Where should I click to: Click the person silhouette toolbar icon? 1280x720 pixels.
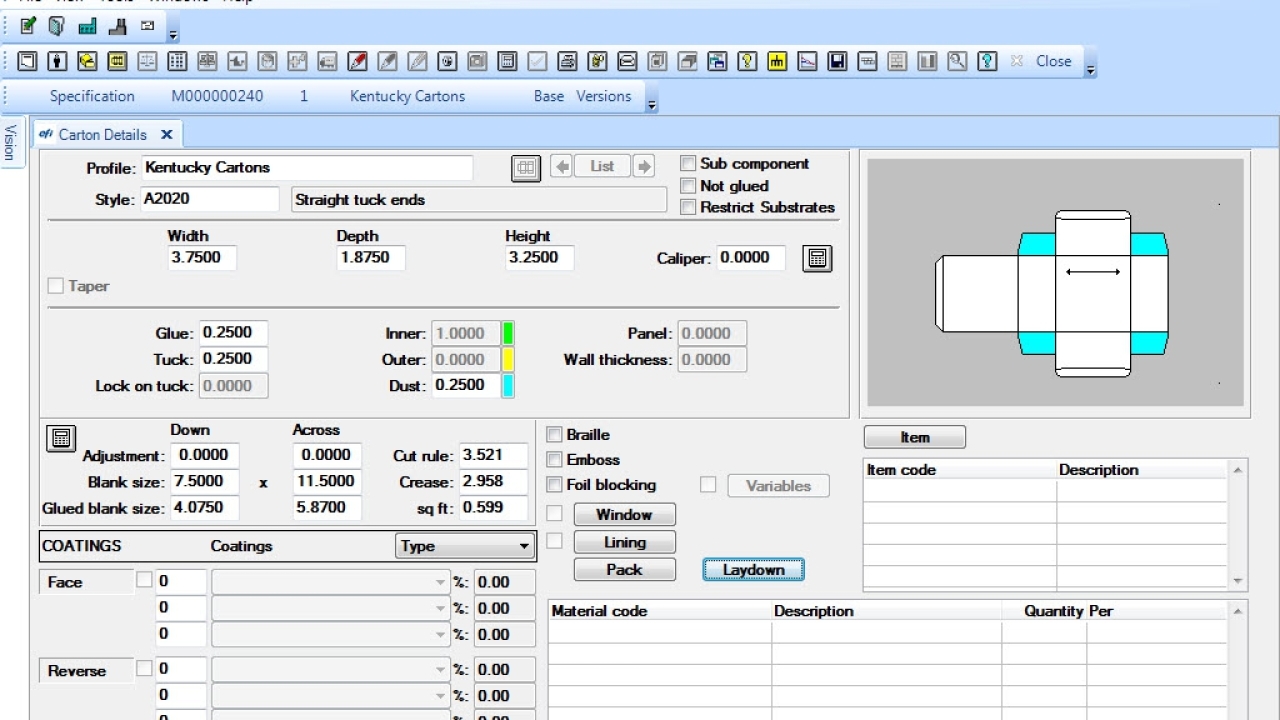tap(57, 61)
